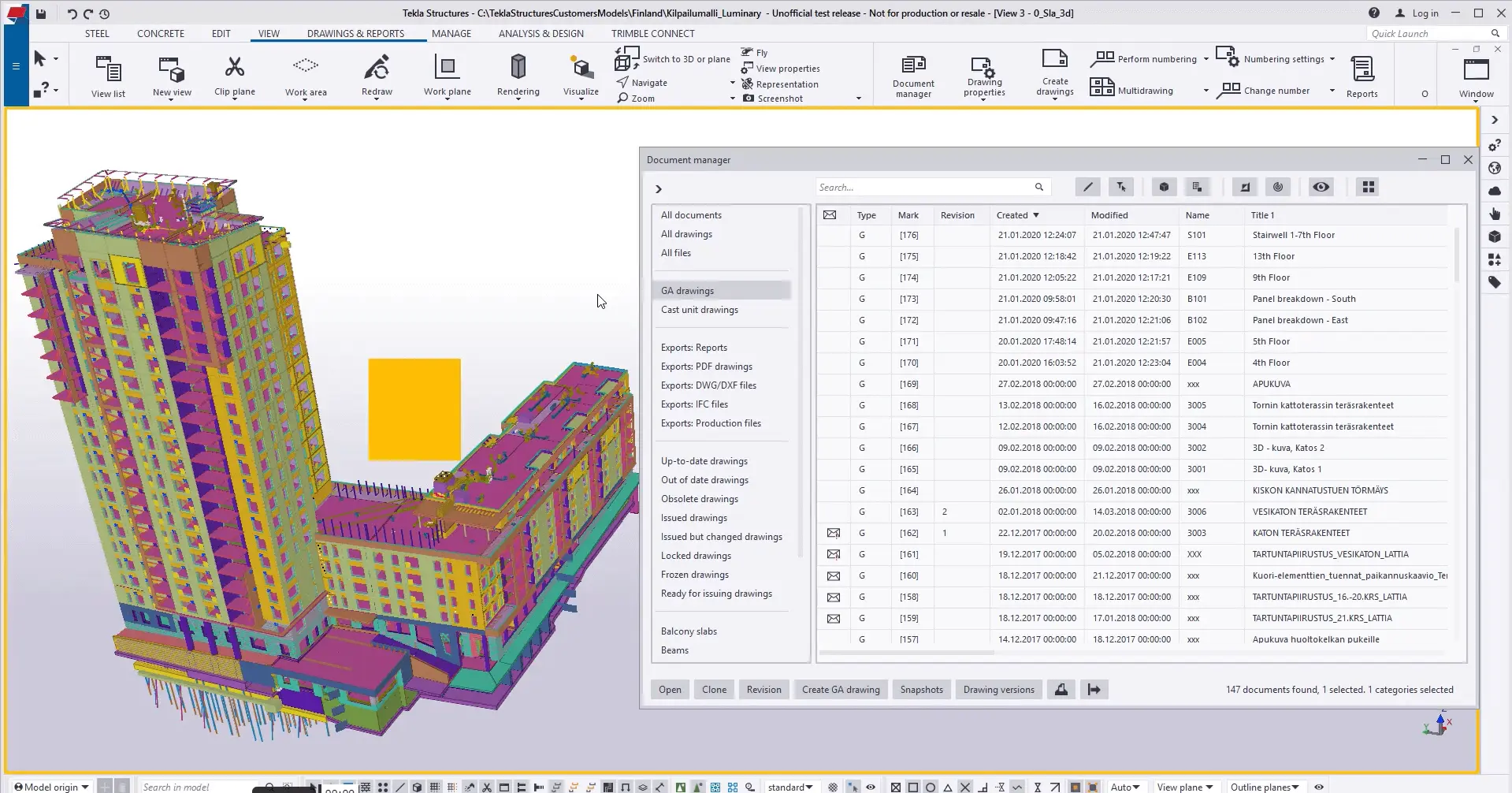Screen dimensions: 1512x793
Task: Toggle the eye icon in bottom status bar right
Action: coord(1319,787)
